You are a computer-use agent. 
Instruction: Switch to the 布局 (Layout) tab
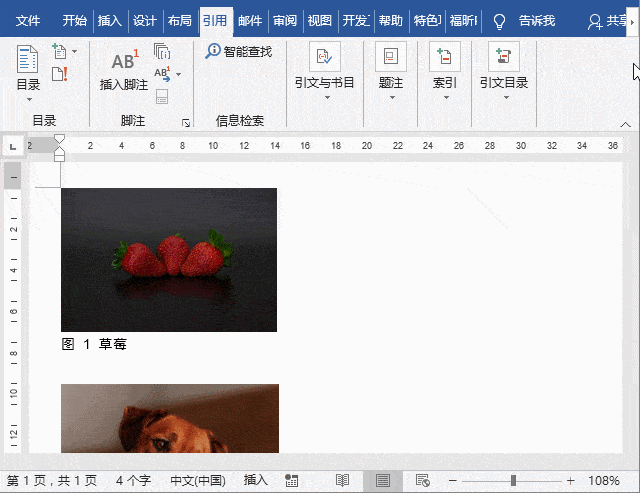coord(180,20)
